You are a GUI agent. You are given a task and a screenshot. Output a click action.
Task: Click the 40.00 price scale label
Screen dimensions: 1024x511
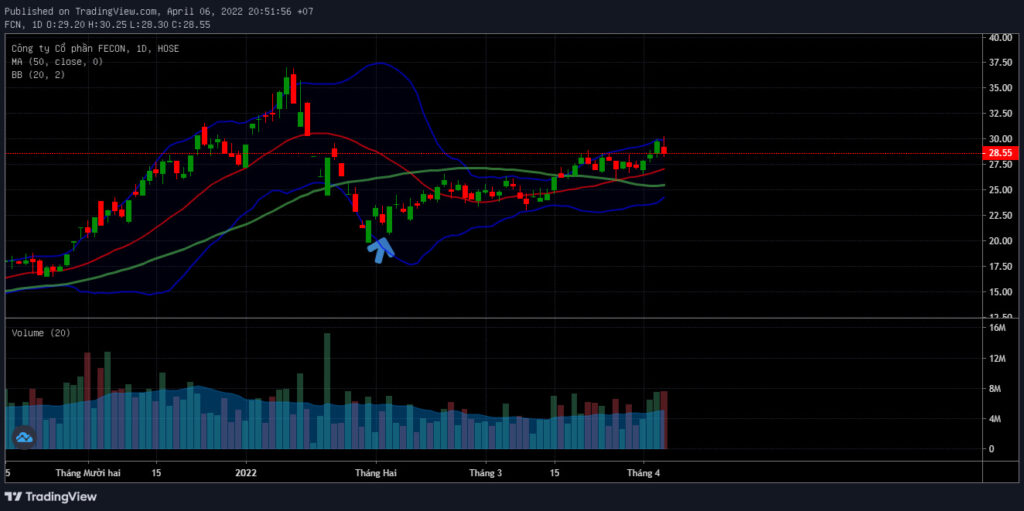(x=1000, y=38)
